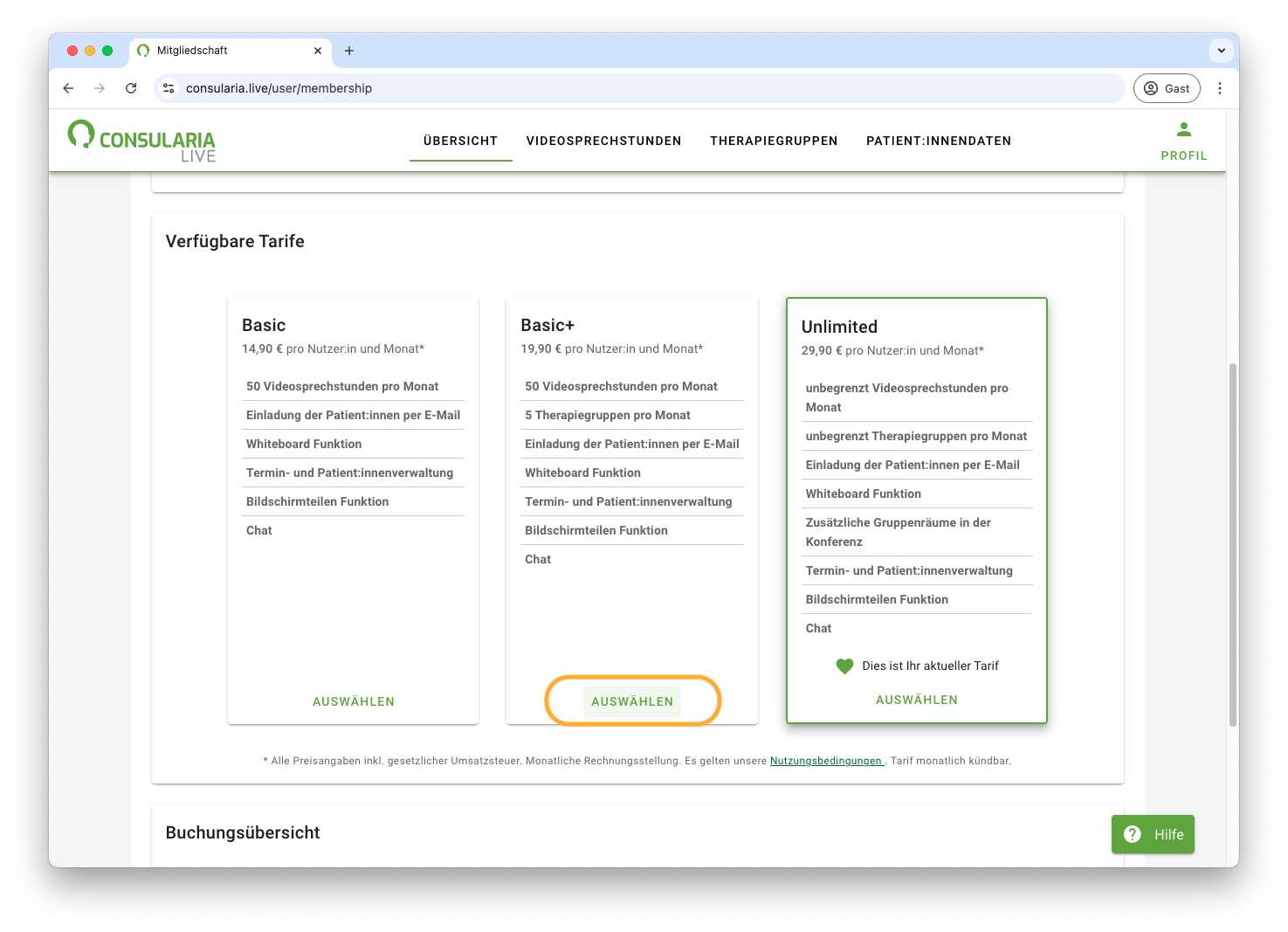Open the site info icon in address bar
The height and width of the screenshot is (932, 1288).
169,88
